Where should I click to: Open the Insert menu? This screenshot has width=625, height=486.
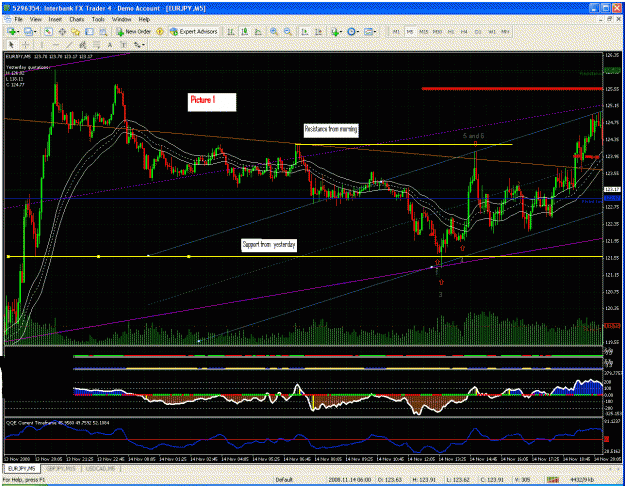55,19
